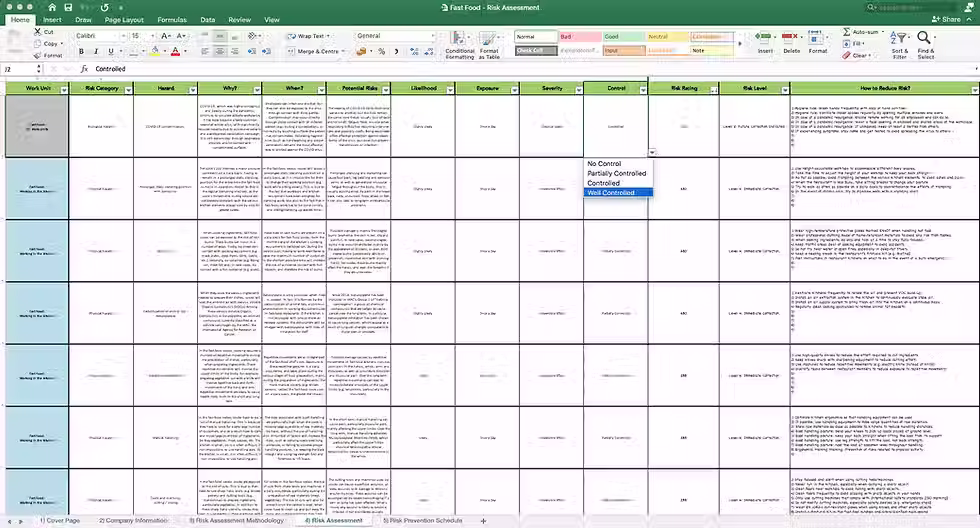Toggle align text right
Viewport: 980px width, 528px height.
pos(234,51)
